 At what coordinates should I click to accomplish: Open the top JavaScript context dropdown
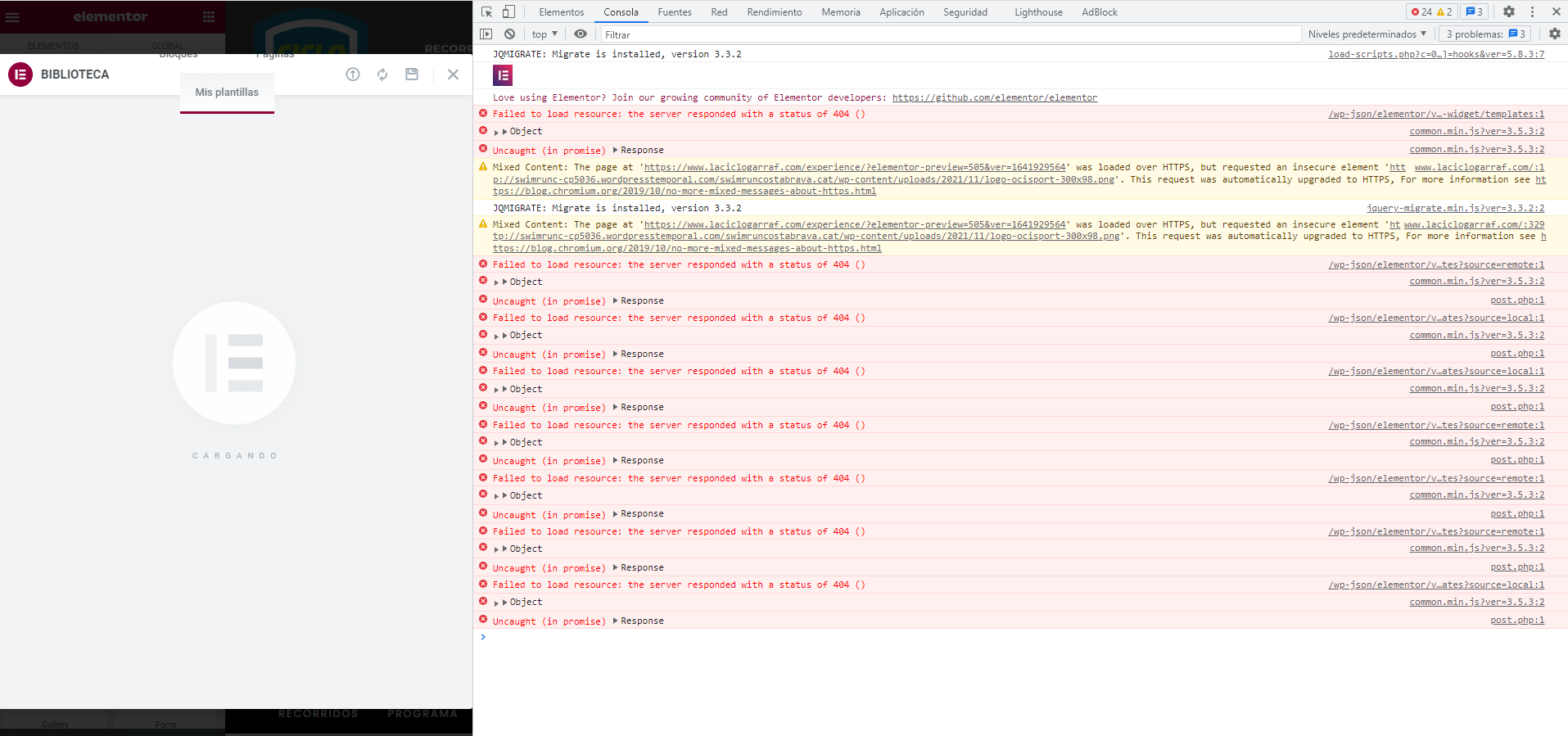[545, 34]
